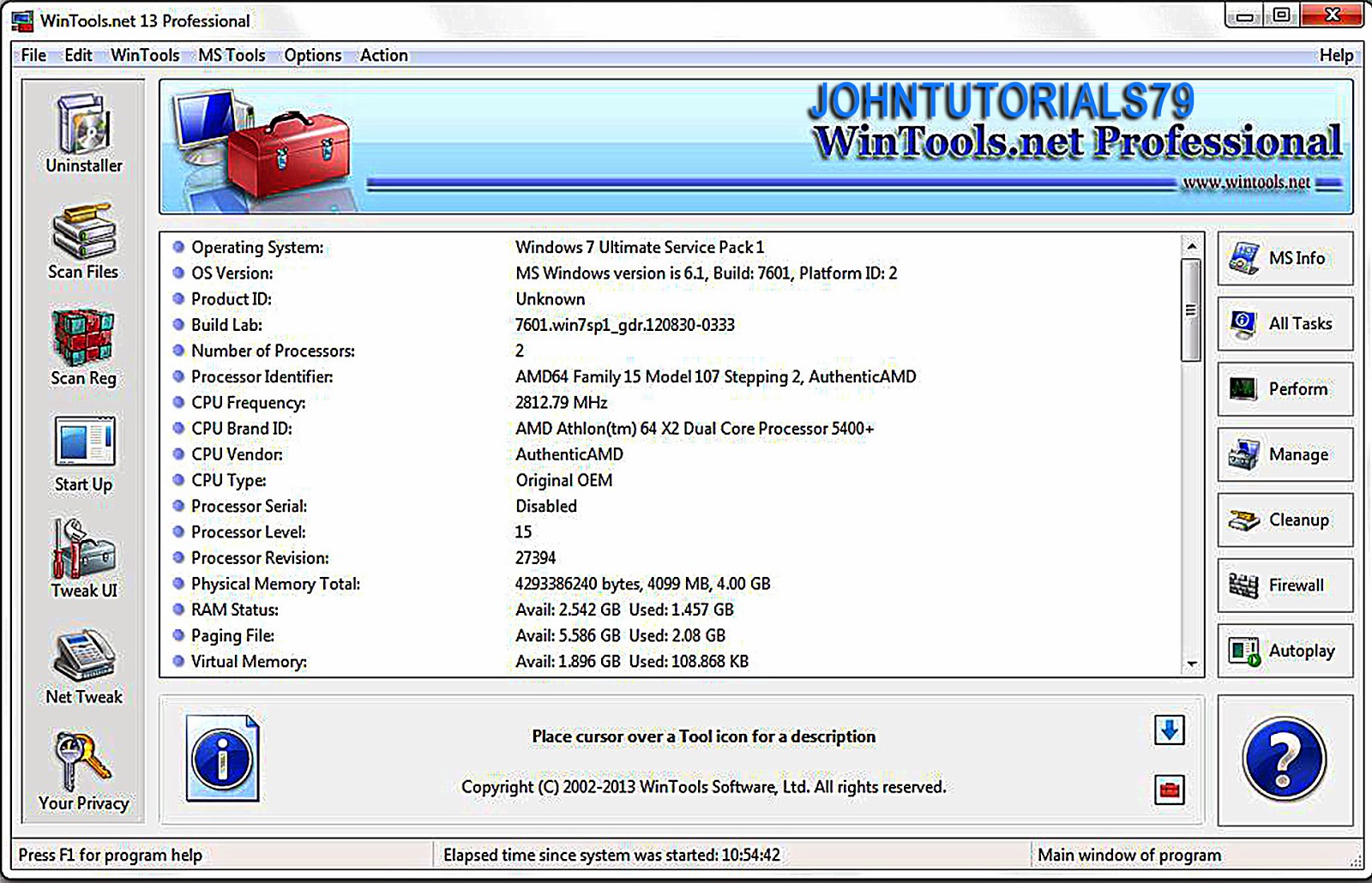Open the Action menu

coord(384,56)
